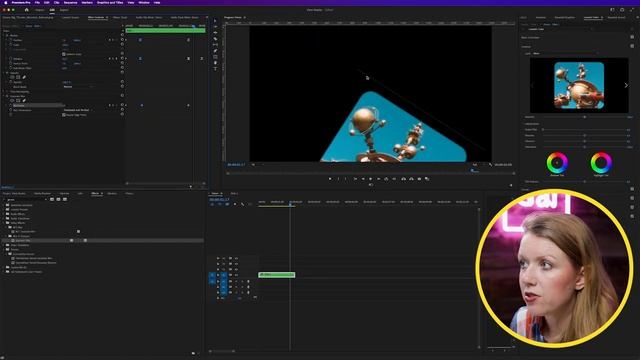Select the Hand tool
Image resolution: width=640 pixels, height=360 pixels.
click(216, 63)
